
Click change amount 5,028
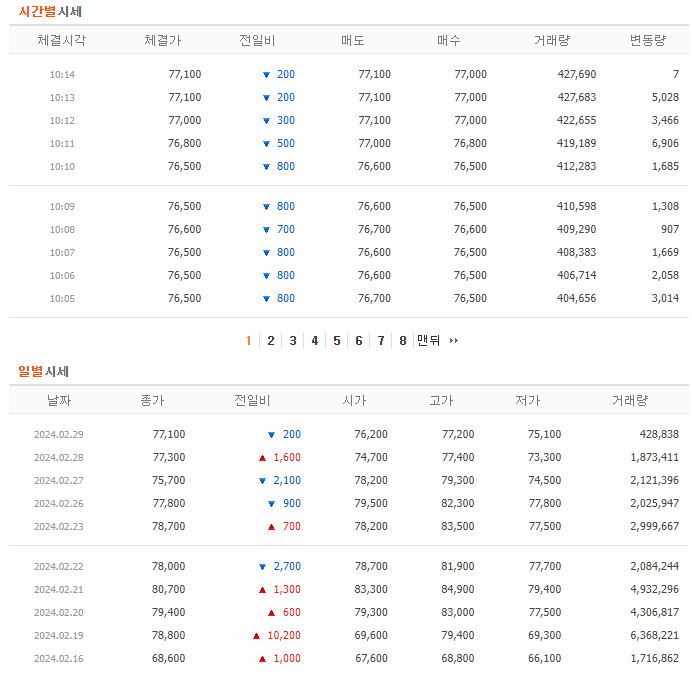coord(666,97)
